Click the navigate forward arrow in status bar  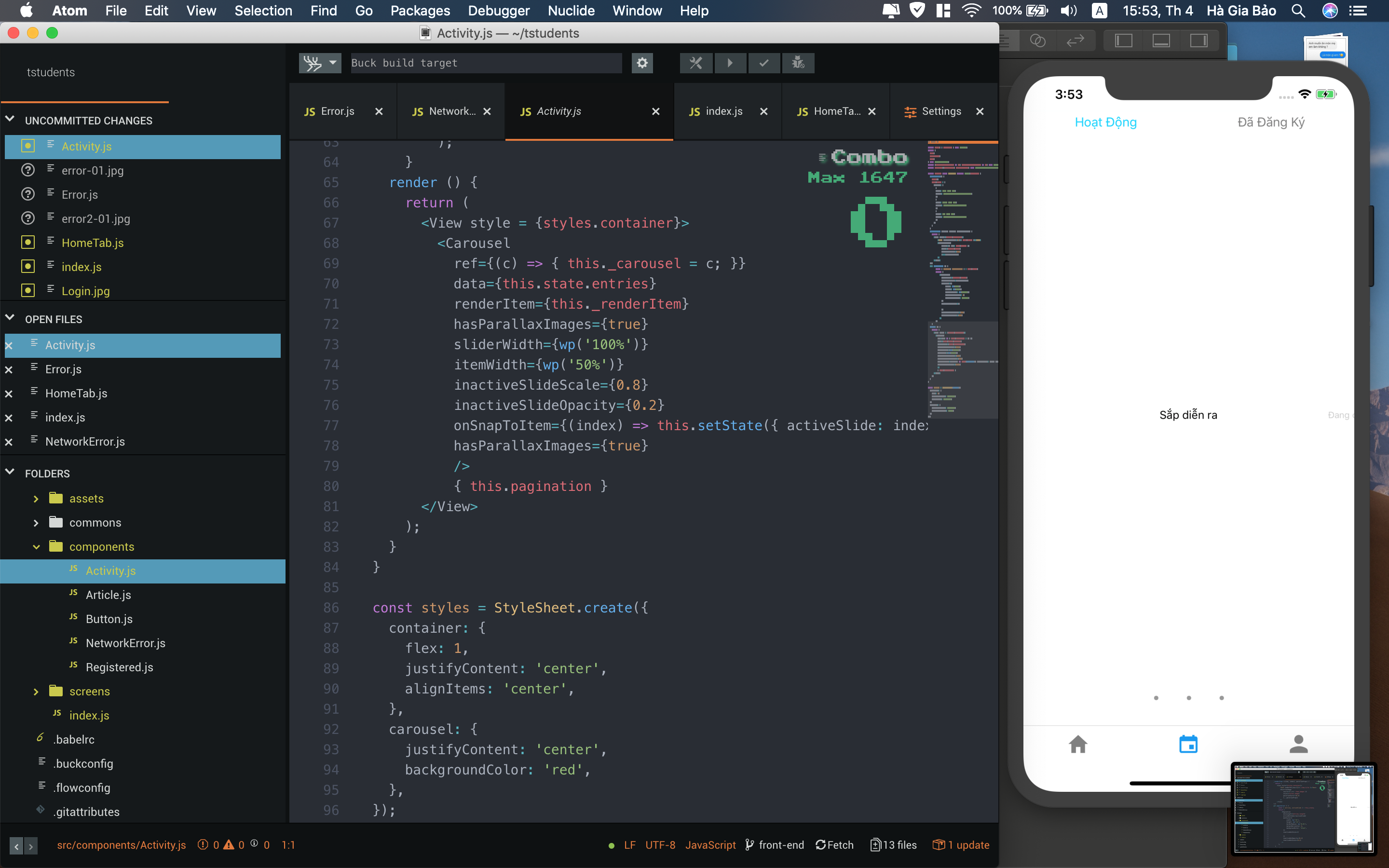pyautogui.click(x=31, y=846)
